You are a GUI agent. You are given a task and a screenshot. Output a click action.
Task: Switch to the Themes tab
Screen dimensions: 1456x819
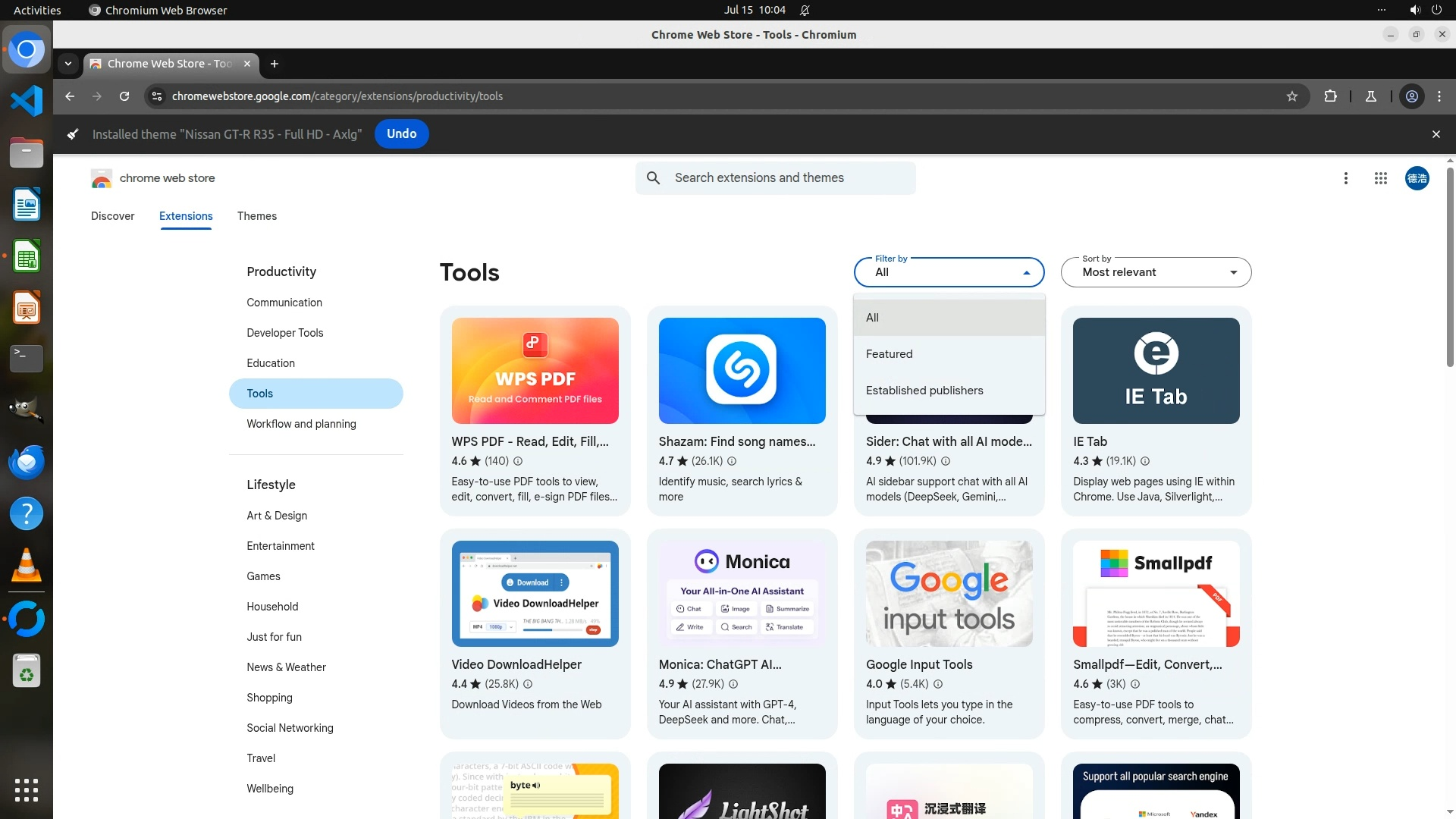(x=256, y=216)
